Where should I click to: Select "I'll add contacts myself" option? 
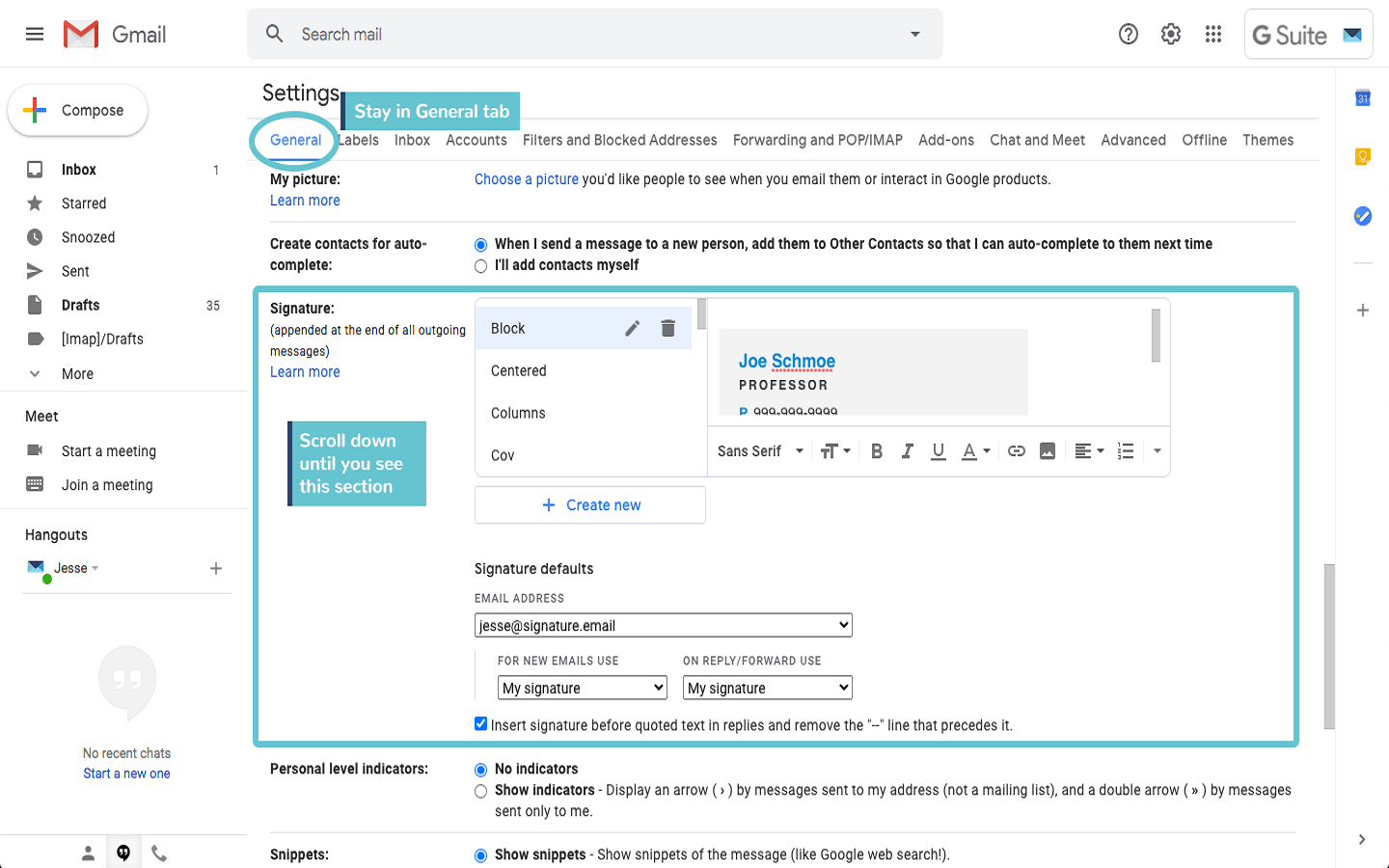480,266
